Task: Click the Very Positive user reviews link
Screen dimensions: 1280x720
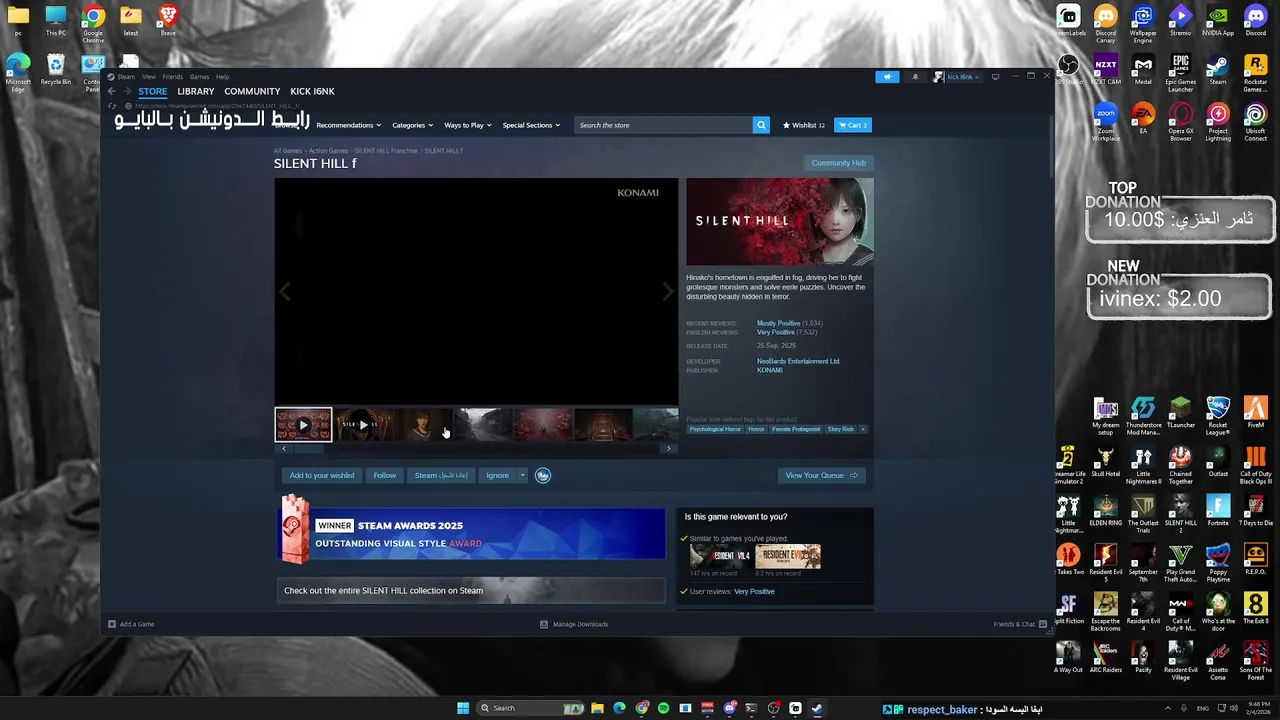Action: [754, 591]
